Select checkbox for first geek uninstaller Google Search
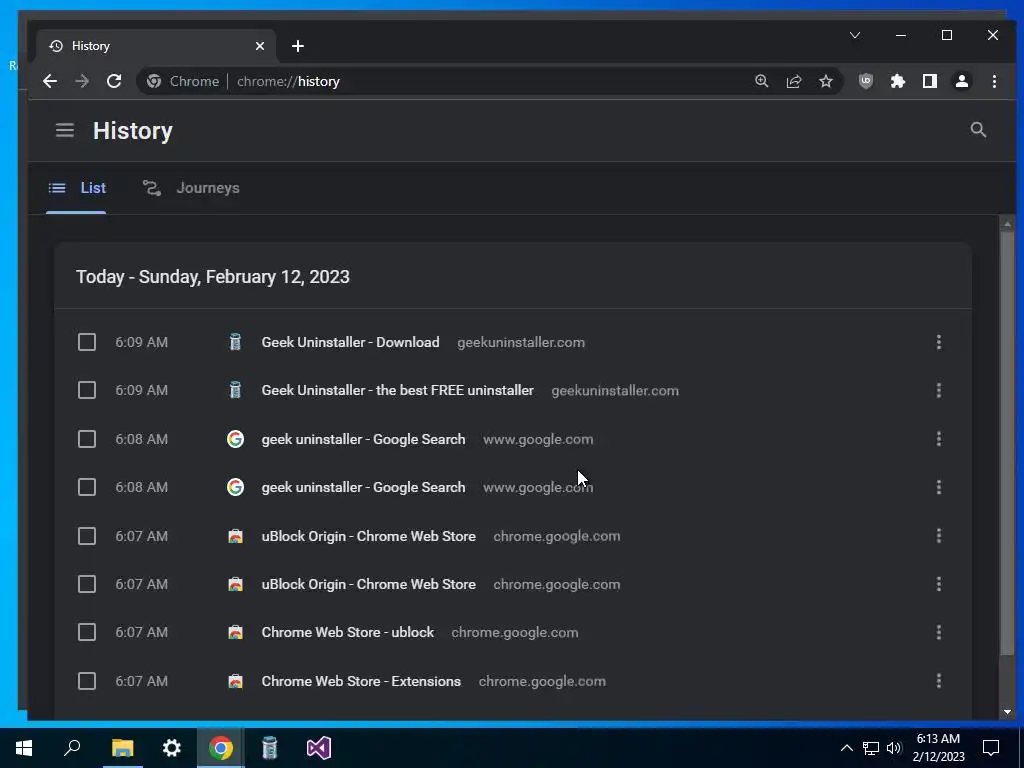This screenshot has height=768, width=1024. point(87,439)
